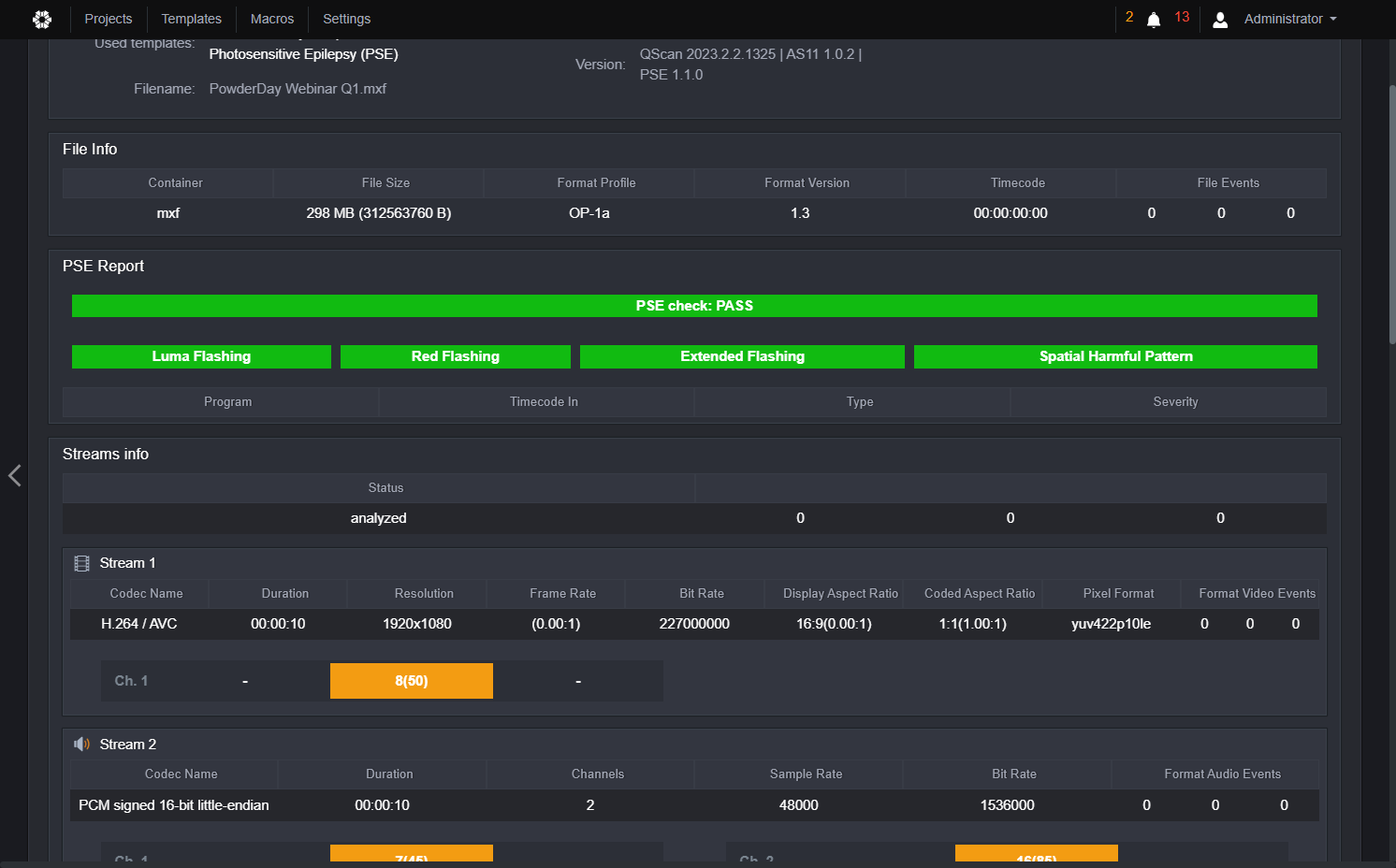Viewport: 1396px width, 868px height.
Task: Click the PSE check: PASS bar
Action: 694,306
